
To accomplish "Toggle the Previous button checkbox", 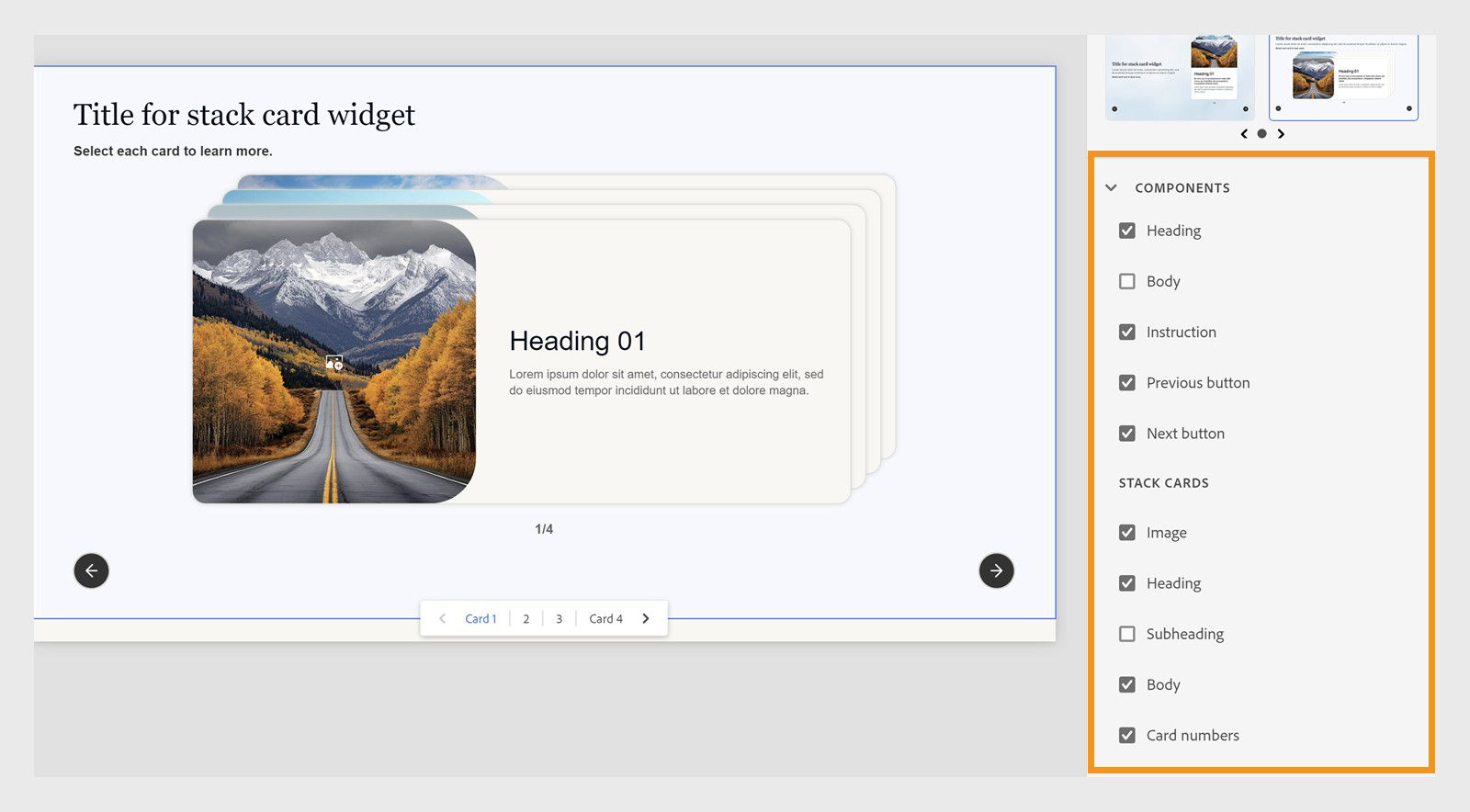I will pyautogui.click(x=1127, y=382).
